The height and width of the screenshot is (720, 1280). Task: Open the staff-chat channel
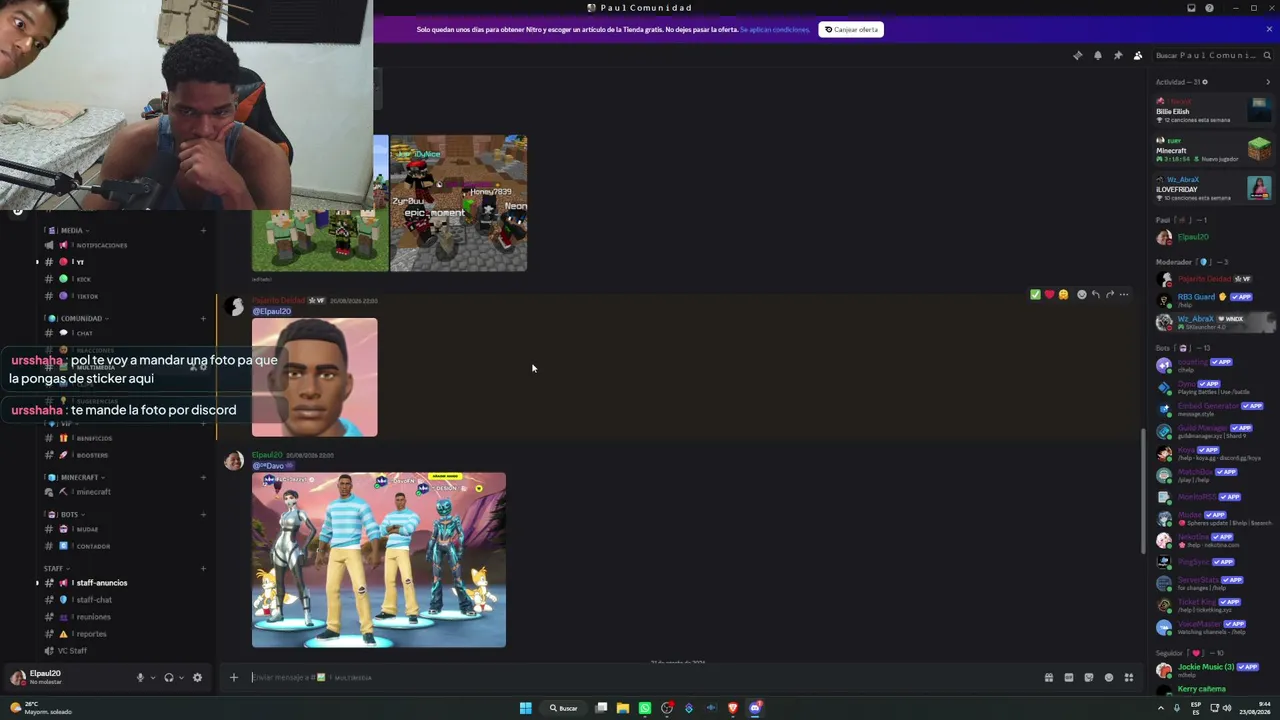pyautogui.click(x=125, y=600)
